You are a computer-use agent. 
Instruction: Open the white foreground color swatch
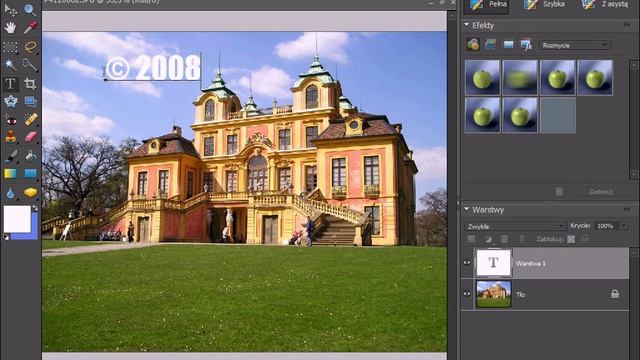pyautogui.click(x=17, y=219)
